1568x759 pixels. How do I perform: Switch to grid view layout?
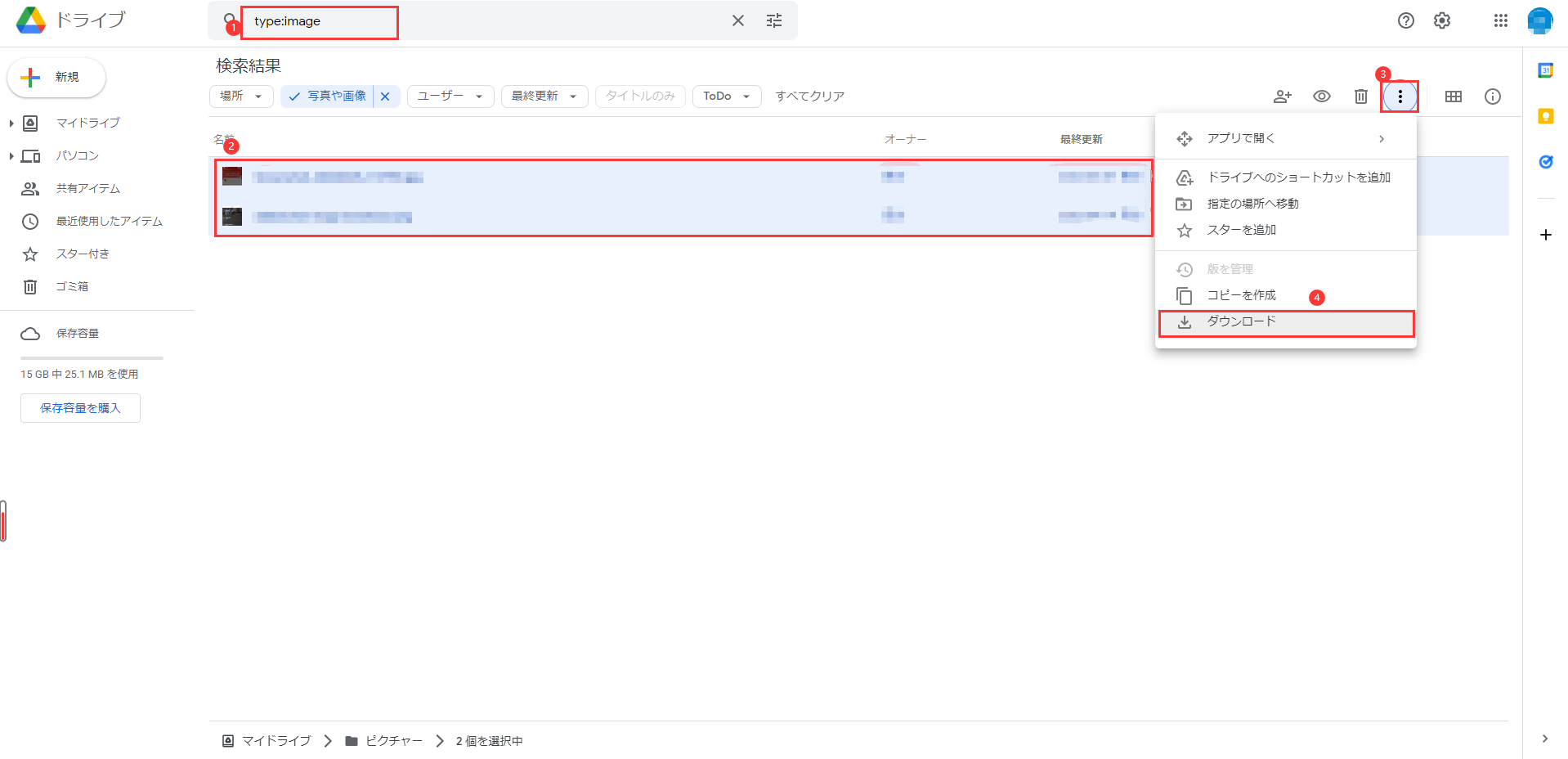1454,96
